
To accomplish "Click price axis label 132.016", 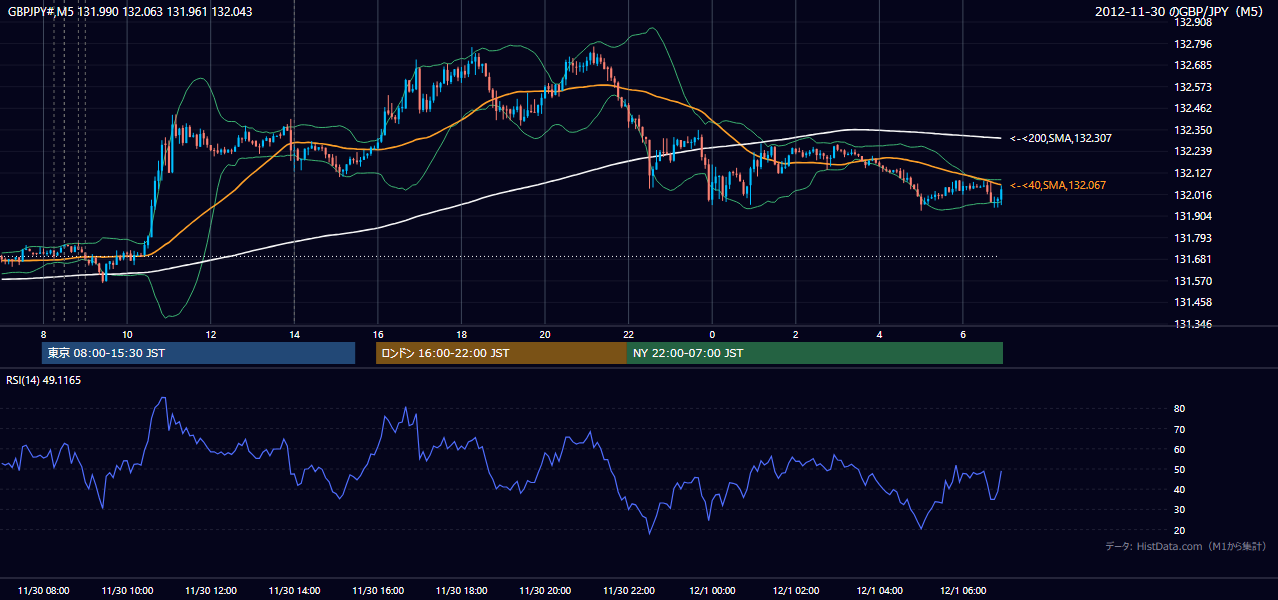I will coord(1192,195).
